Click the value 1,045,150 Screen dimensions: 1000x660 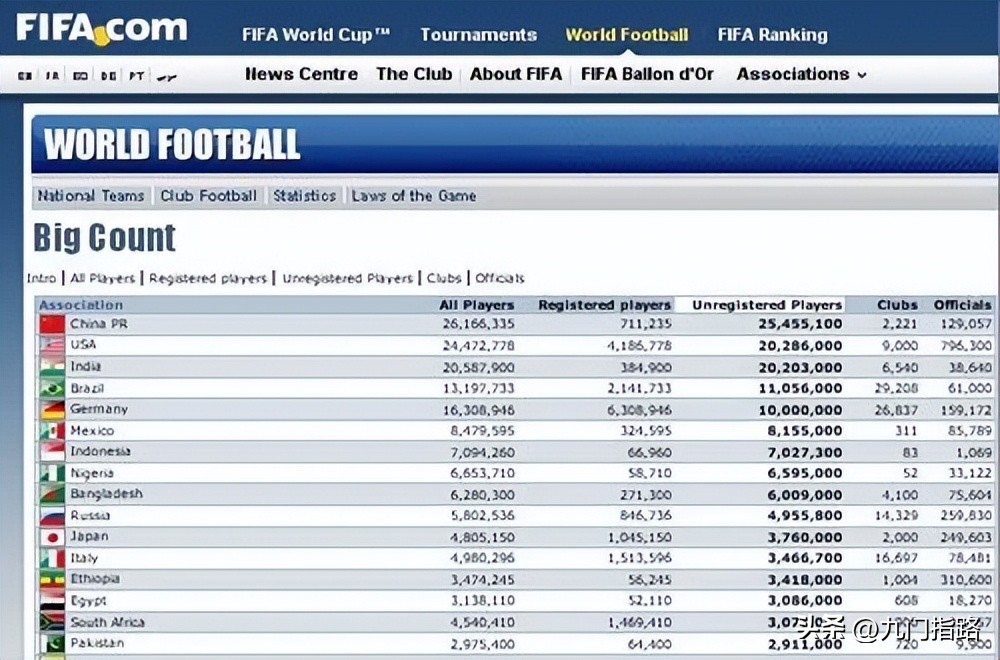640,537
